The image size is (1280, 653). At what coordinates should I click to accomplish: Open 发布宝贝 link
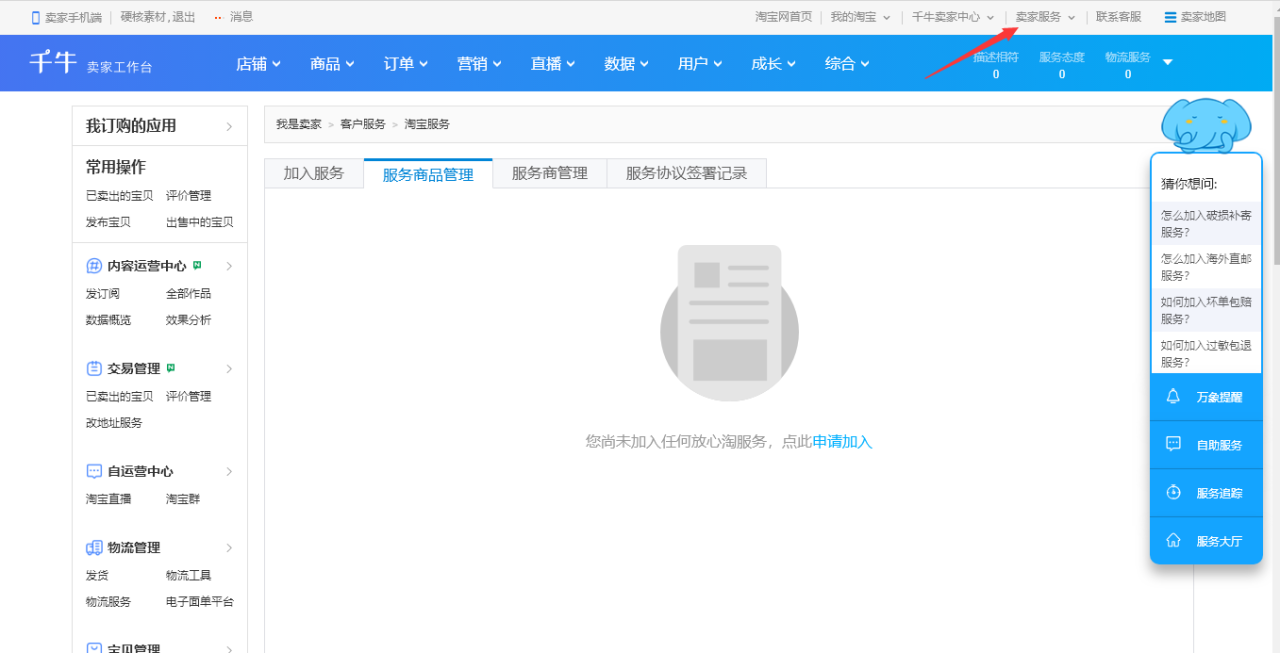(108, 222)
